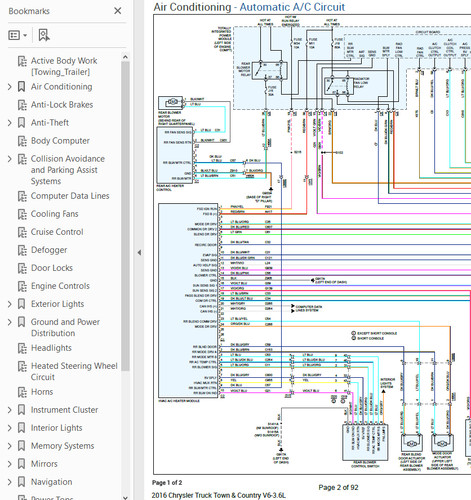The height and width of the screenshot is (500, 471).
Task: Open the Engine Controls bookmark
Action: coord(60,286)
